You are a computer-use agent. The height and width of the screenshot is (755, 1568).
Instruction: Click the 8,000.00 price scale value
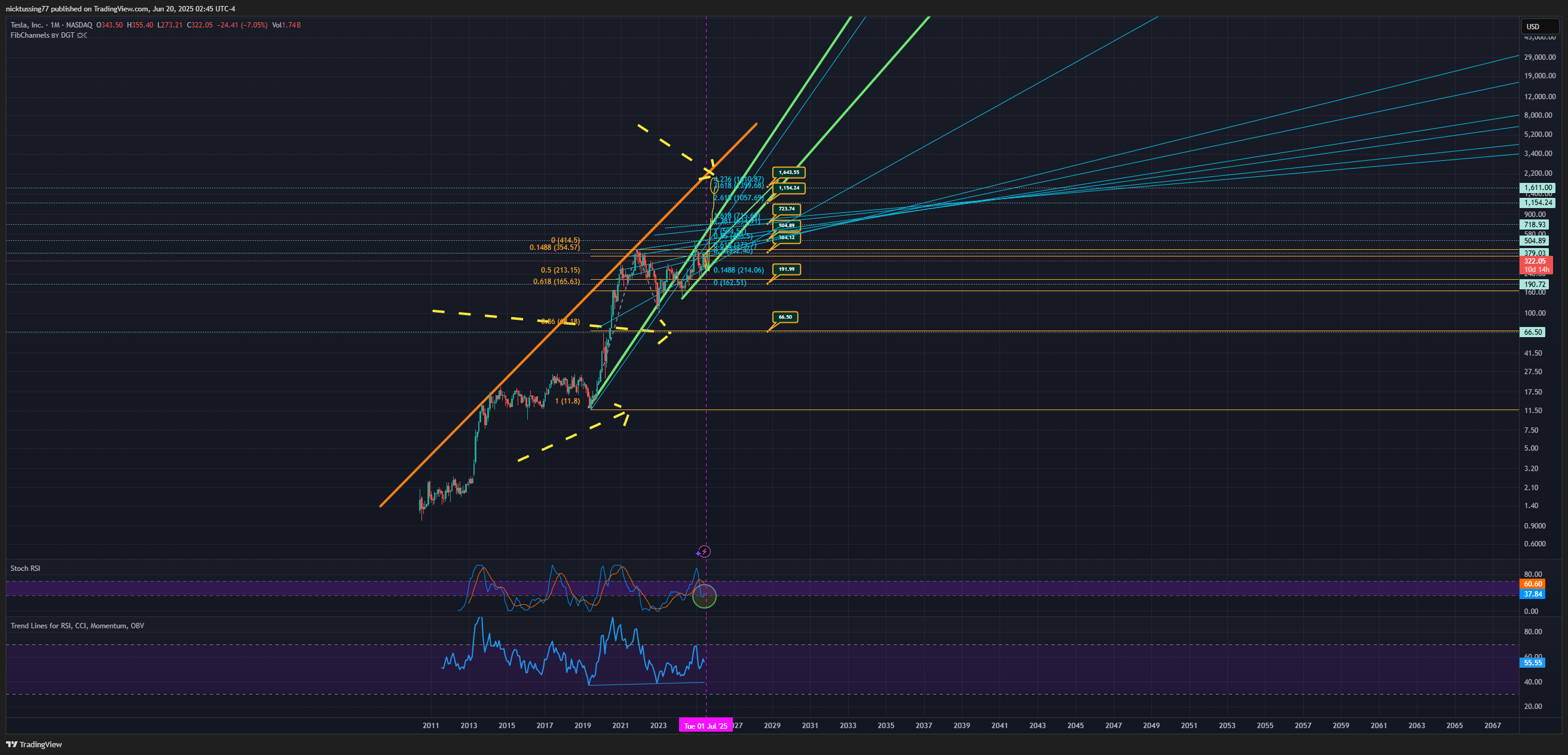1538,115
